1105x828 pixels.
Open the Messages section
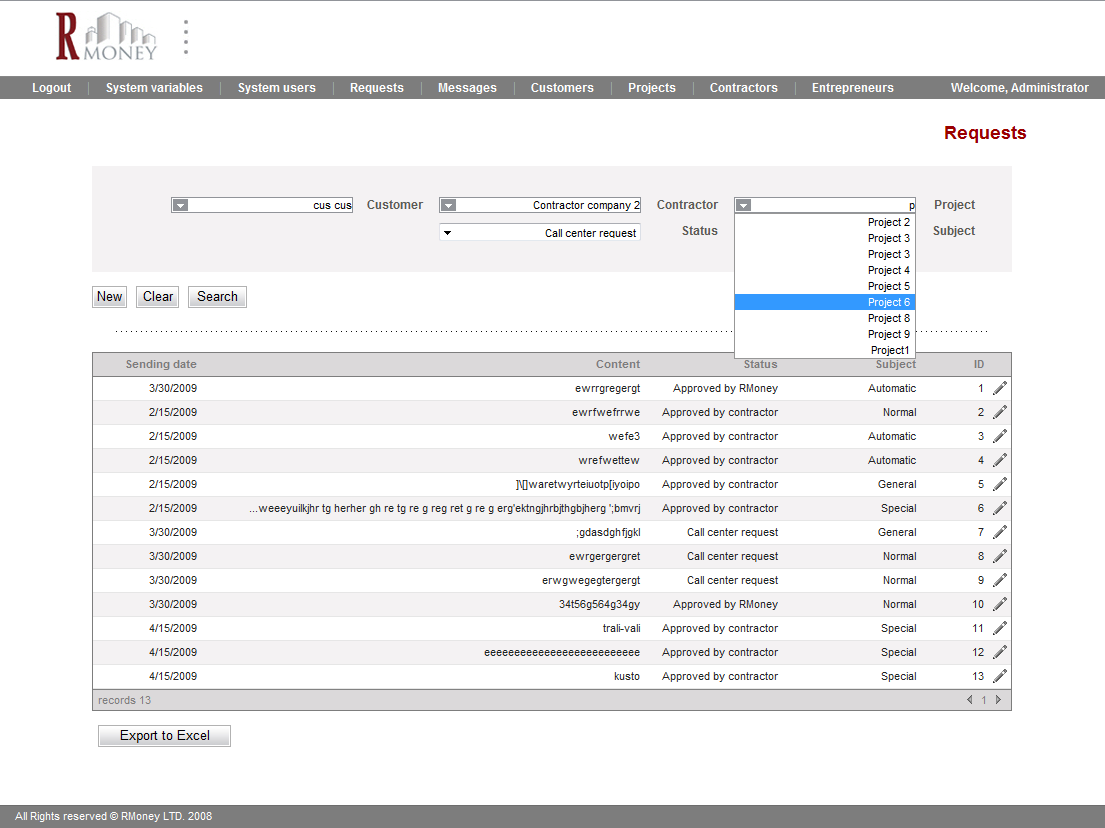click(x=467, y=87)
